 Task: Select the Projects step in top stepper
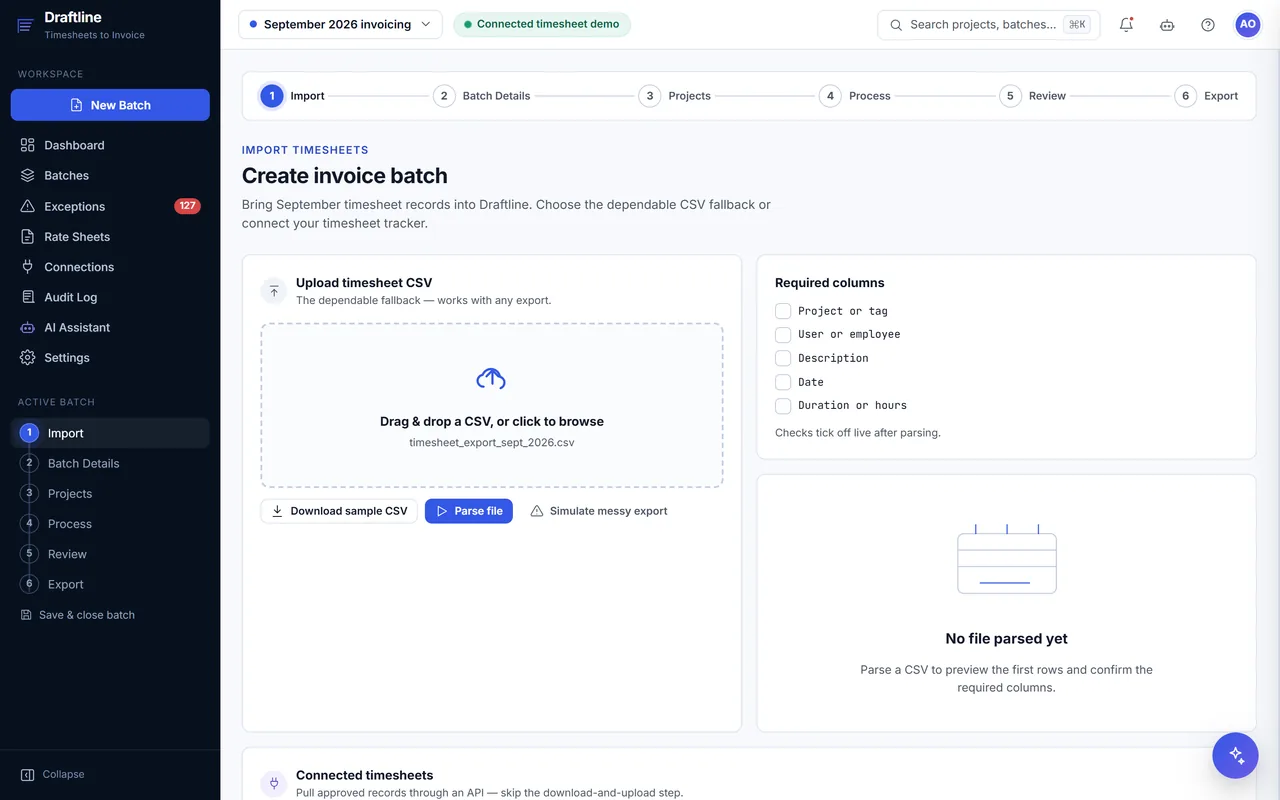675,96
